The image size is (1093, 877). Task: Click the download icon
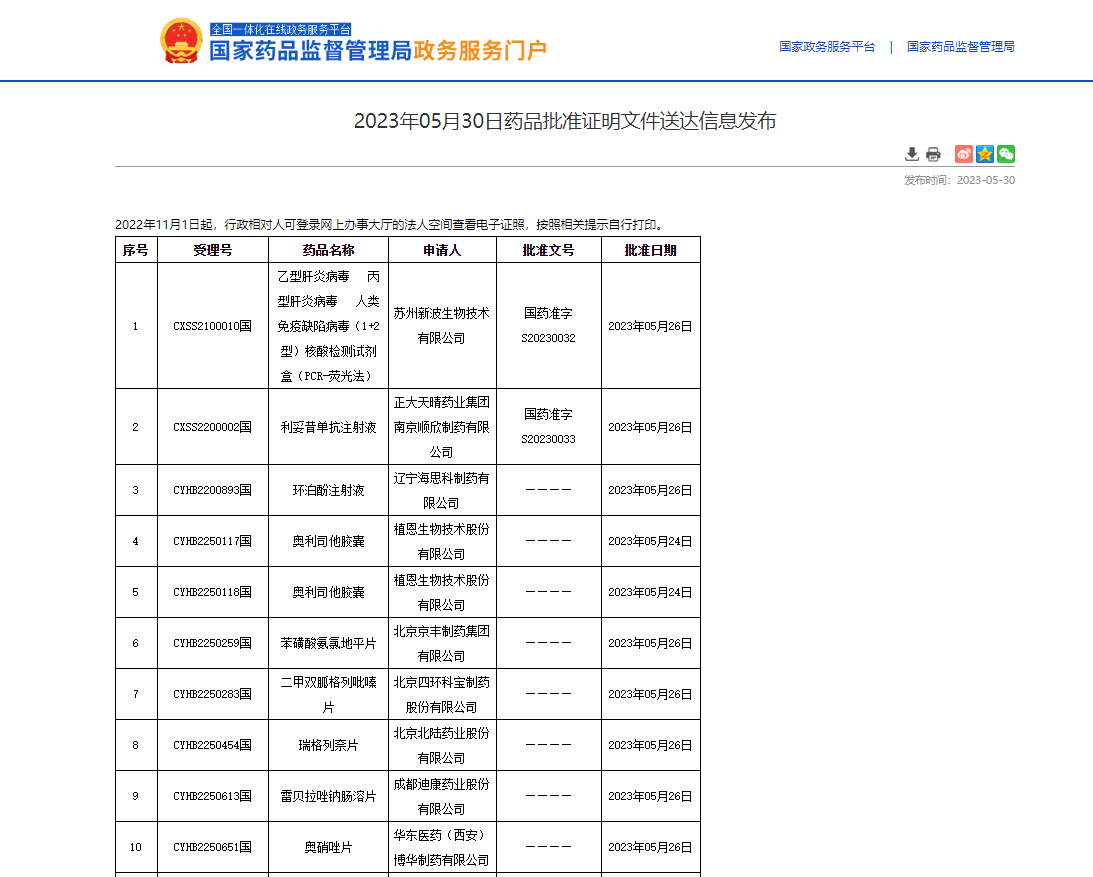tap(911, 154)
